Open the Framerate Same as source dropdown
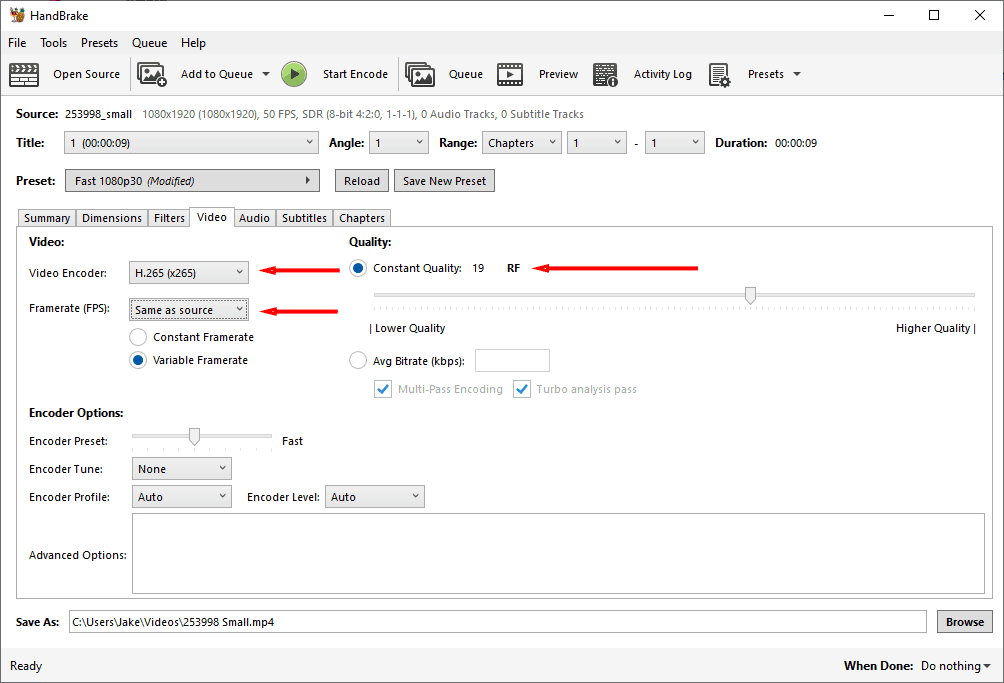 (x=189, y=310)
